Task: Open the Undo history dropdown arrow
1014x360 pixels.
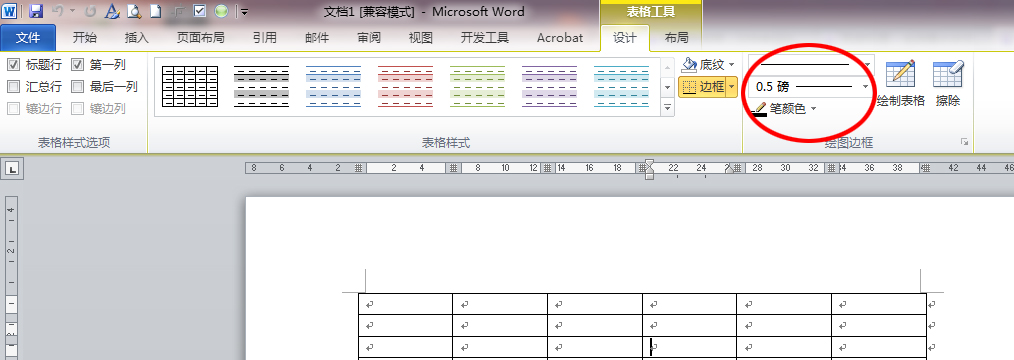Action: 72,11
